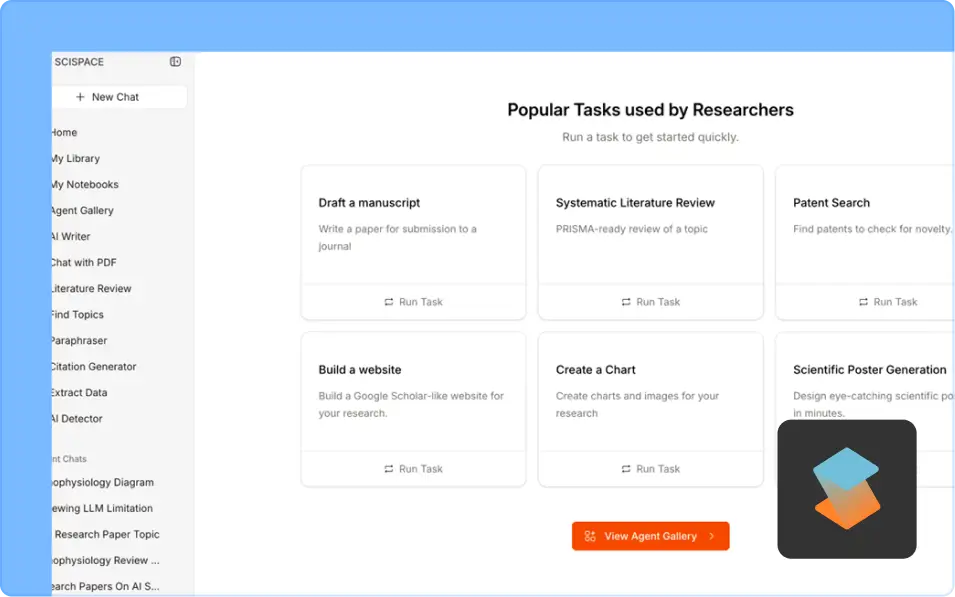Open the Search Papers On AI chat
Viewport: 955px width, 597px height.
point(106,587)
